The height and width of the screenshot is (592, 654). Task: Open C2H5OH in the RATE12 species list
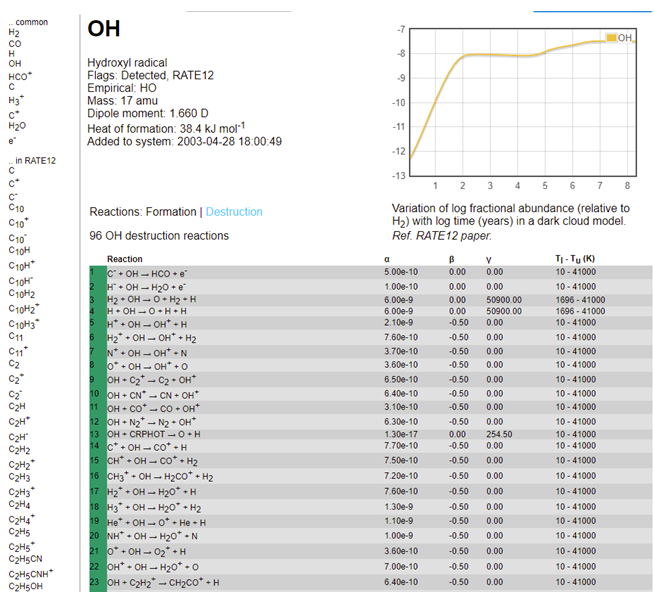click(25, 586)
